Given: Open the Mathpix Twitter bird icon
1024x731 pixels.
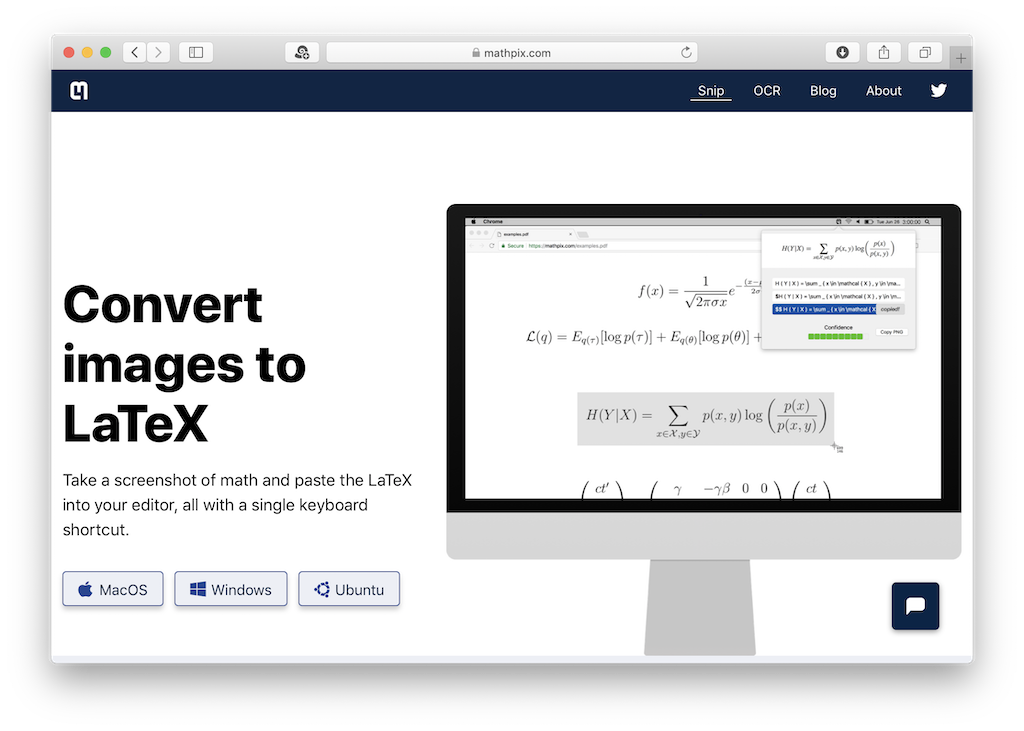Looking at the screenshot, I should (938, 90).
